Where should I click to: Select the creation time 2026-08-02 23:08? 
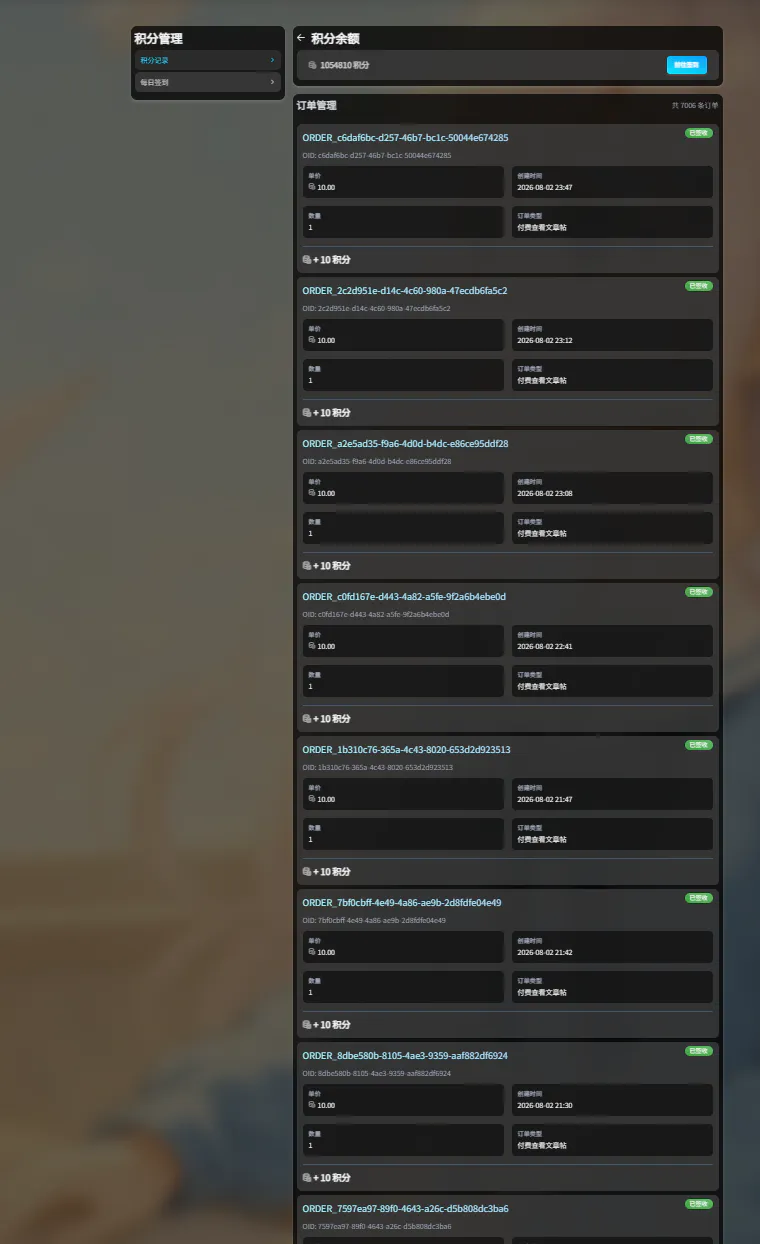[545, 493]
